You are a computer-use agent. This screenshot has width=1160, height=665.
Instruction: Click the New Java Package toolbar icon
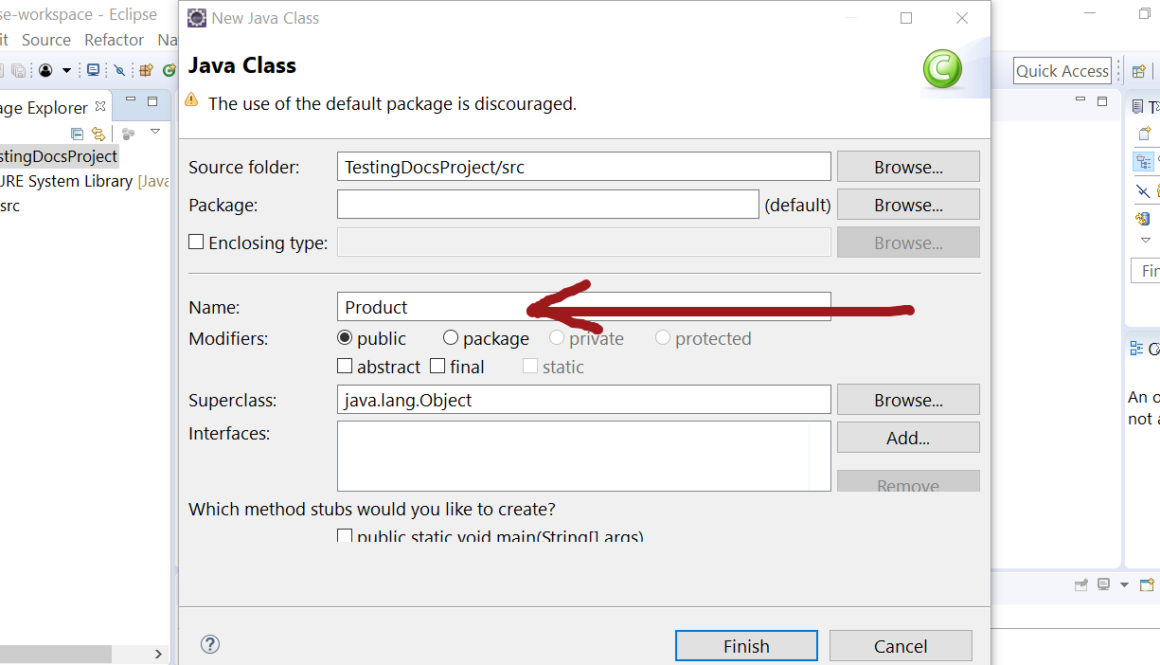(x=146, y=70)
